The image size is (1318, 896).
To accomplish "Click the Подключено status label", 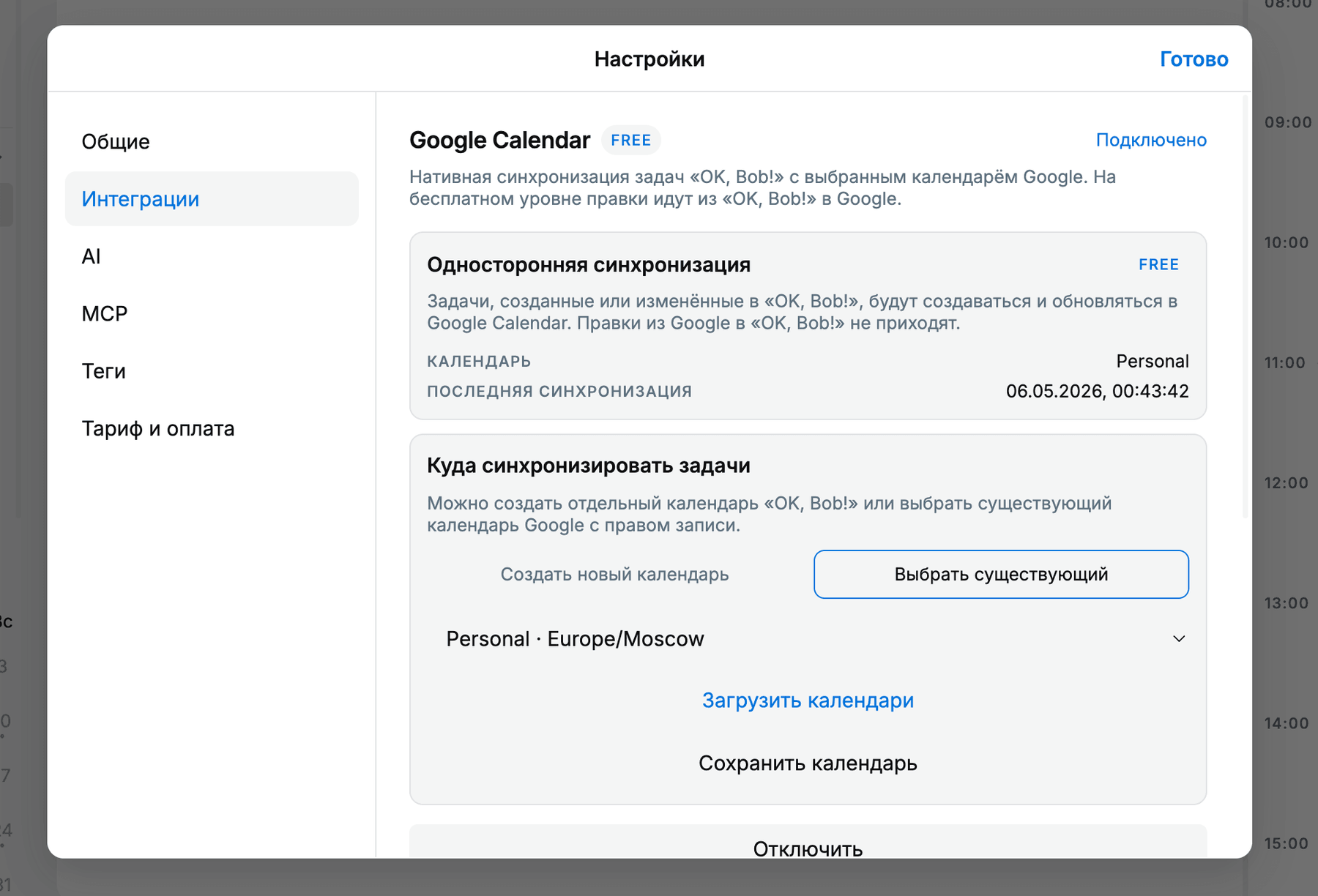I will (x=1151, y=140).
